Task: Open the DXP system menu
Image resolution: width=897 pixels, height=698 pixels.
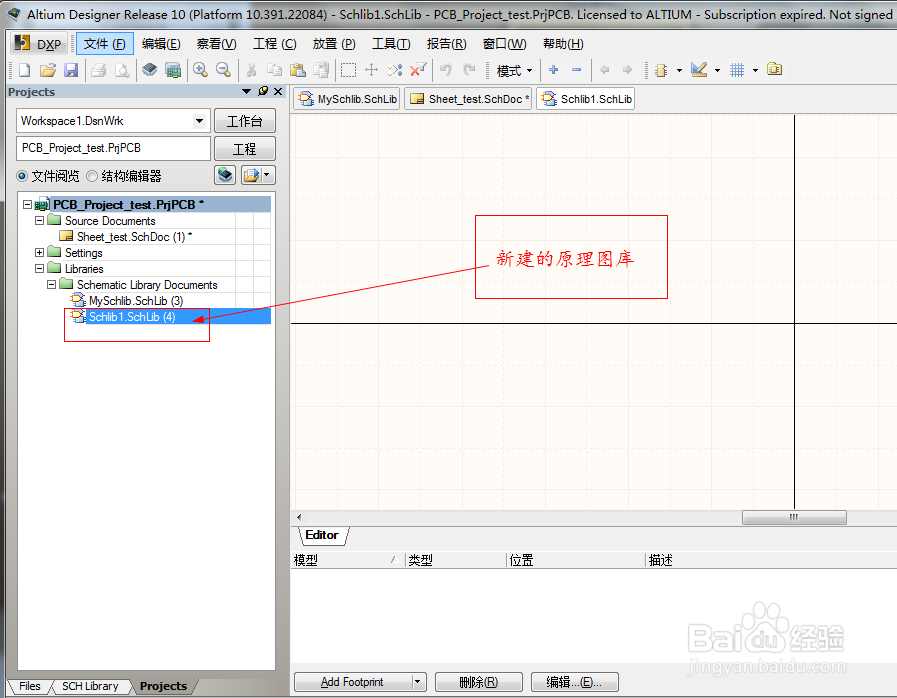Action: click(x=38, y=44)
